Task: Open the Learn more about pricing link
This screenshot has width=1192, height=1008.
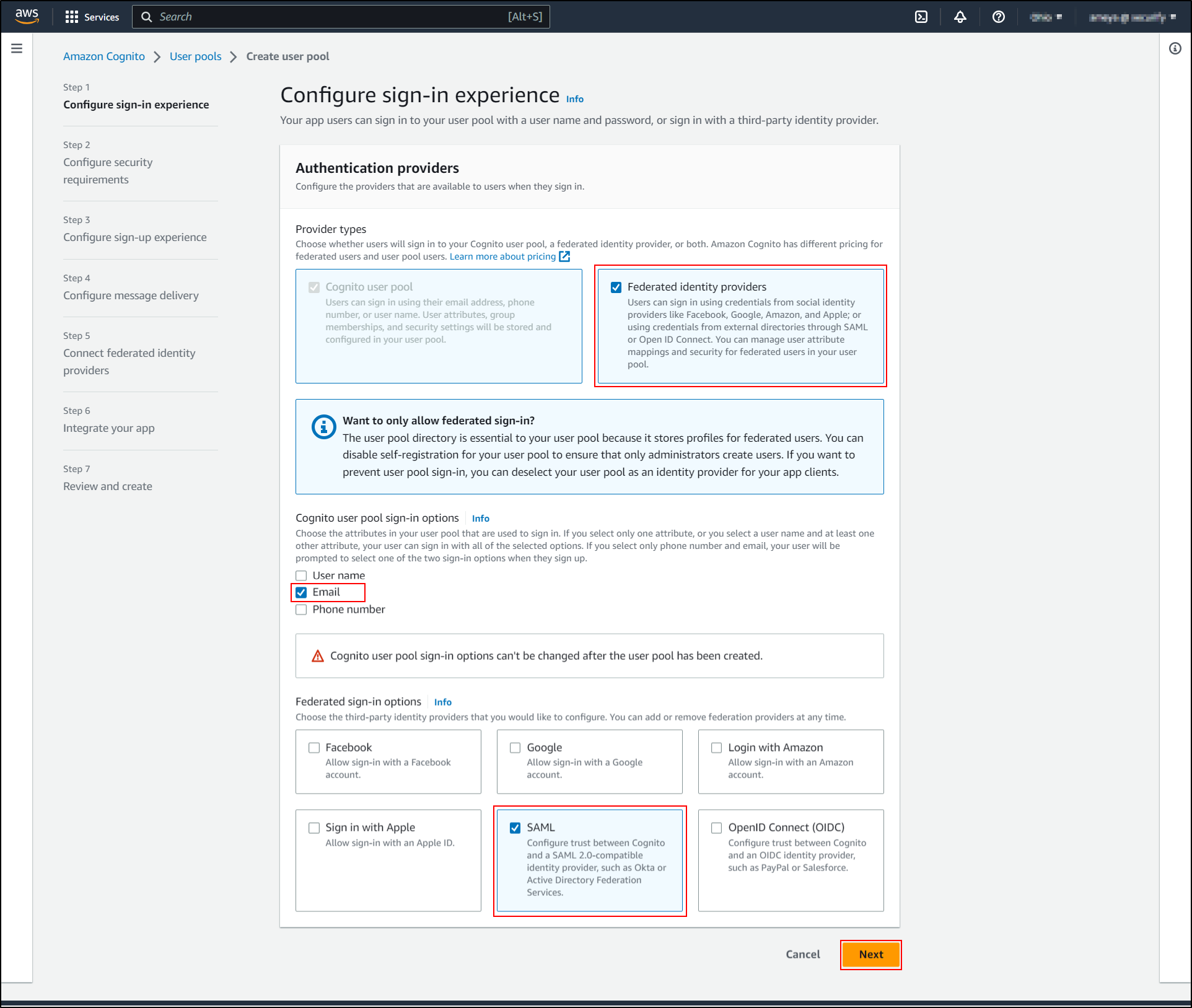Action: click(502, 256)
